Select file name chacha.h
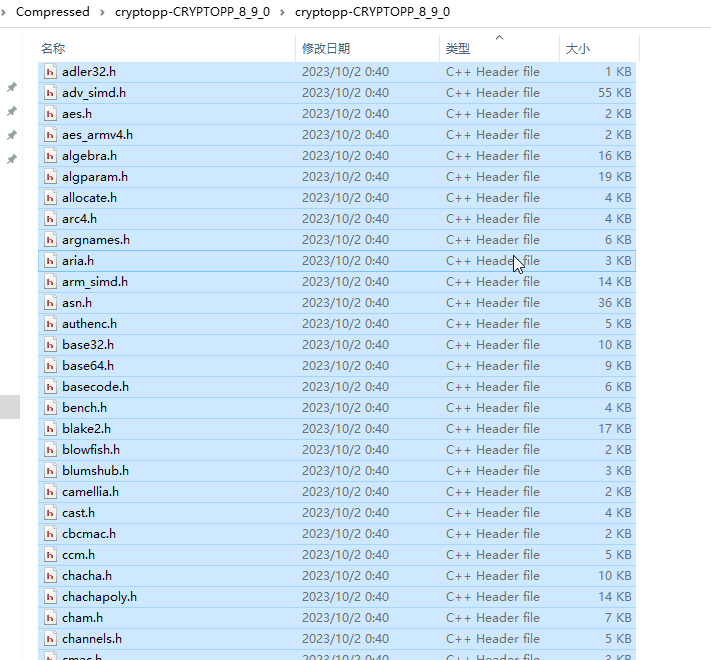 tap(87, 576)
